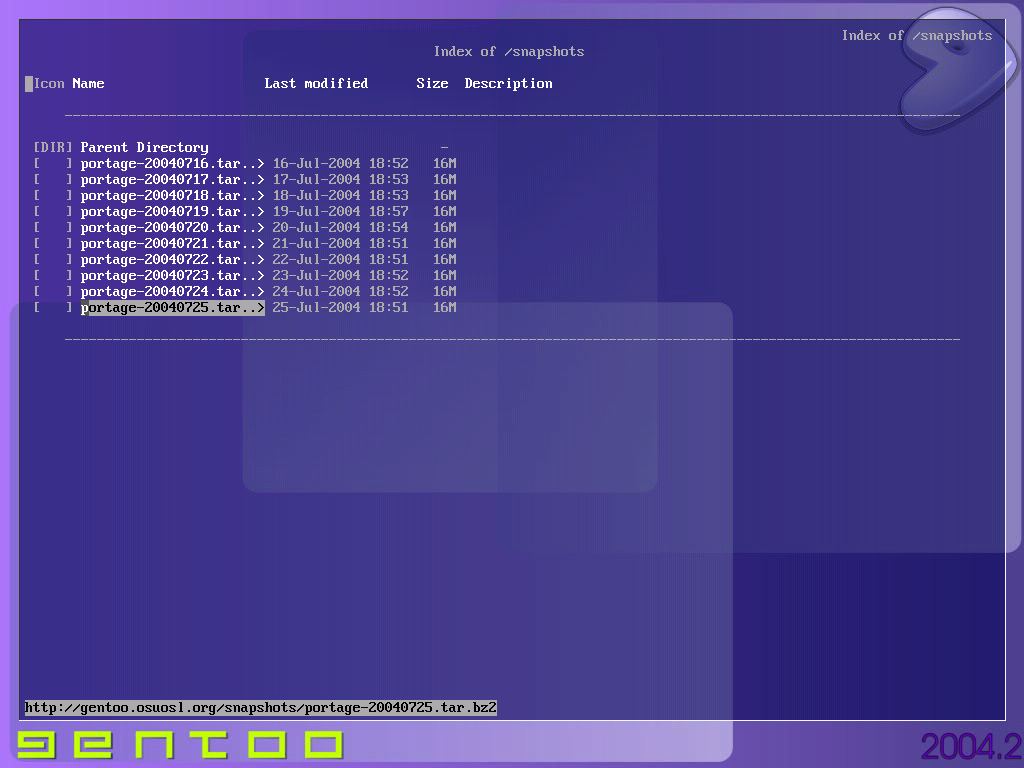Click the file icon placeholder for portage-20040719
The height and width of the screenshot is (768, 1024).
coord(53,212)
